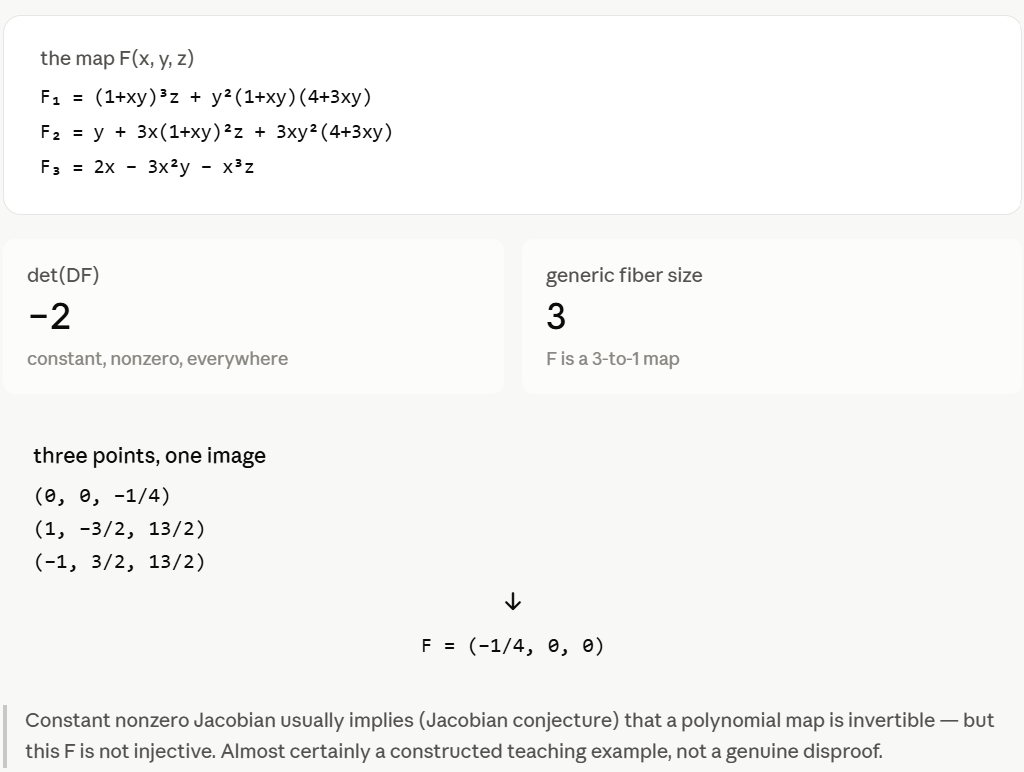Click the down arrow above F result
Viewport: 1024px width, 772px height.
click(x=513, y=602)
